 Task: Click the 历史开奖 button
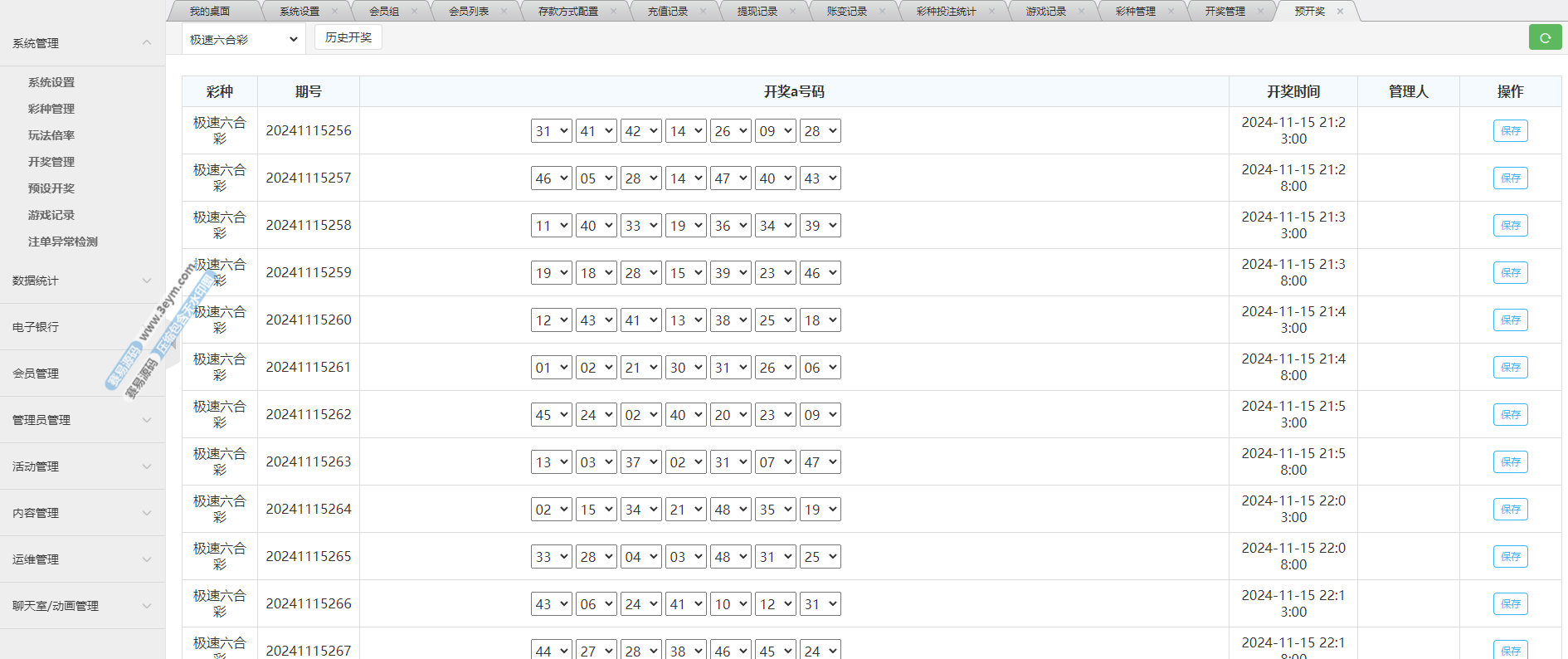coord(348,37)
